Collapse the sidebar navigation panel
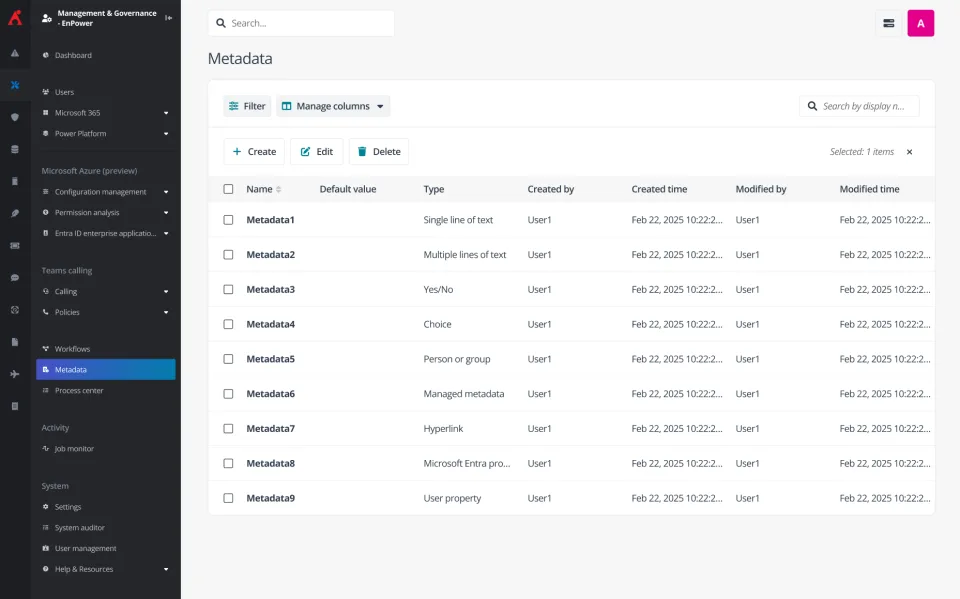 (x=168, y=18)
